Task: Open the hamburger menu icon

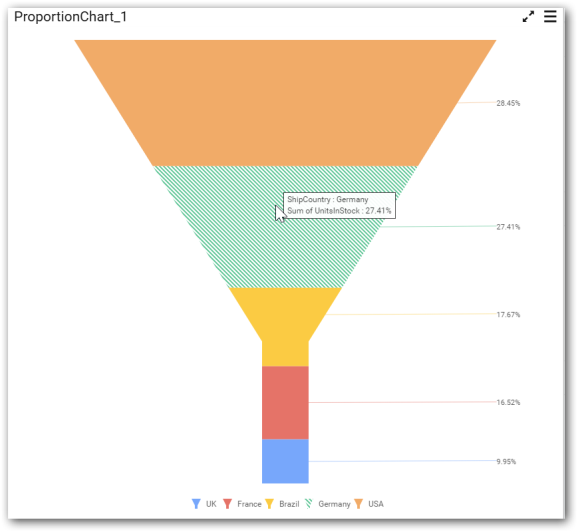Action: [x=550, y=17]
